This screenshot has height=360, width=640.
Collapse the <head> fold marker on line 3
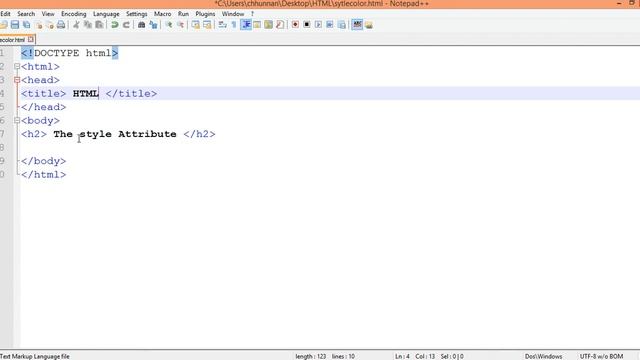click(x=17, y=80)
